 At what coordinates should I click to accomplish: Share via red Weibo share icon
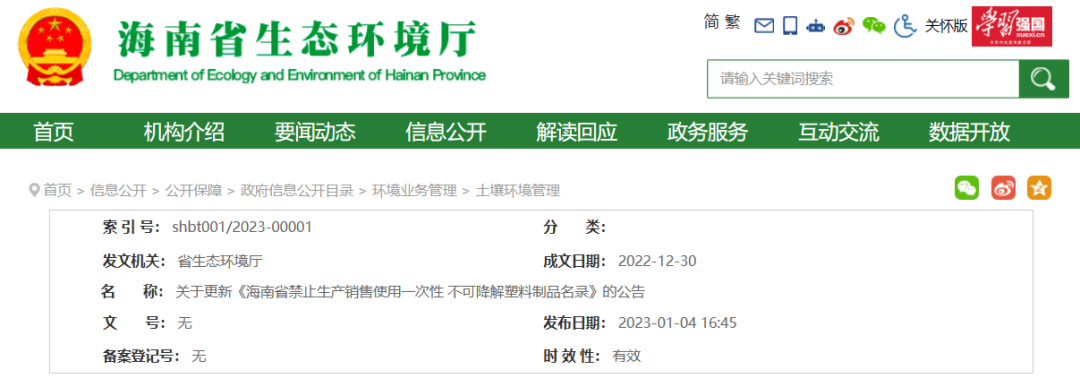coord(1003,188)
